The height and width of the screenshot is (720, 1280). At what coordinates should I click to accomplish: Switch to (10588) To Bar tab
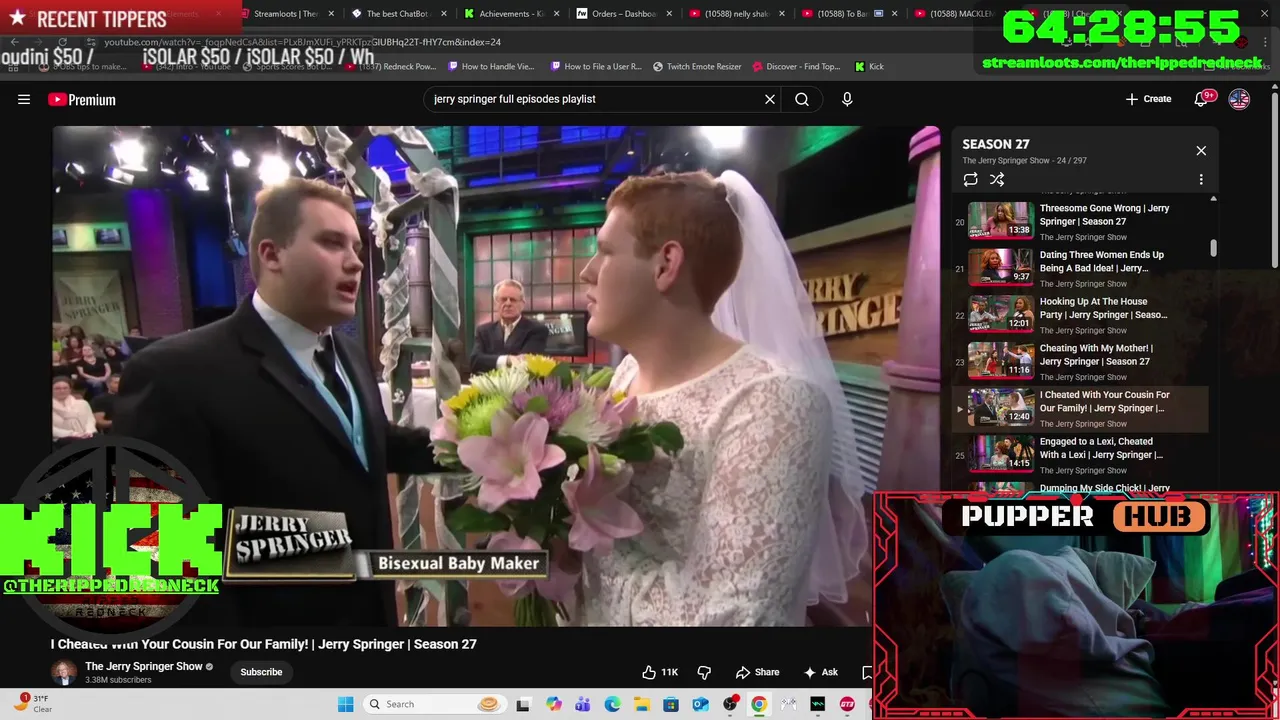point(847,14)
